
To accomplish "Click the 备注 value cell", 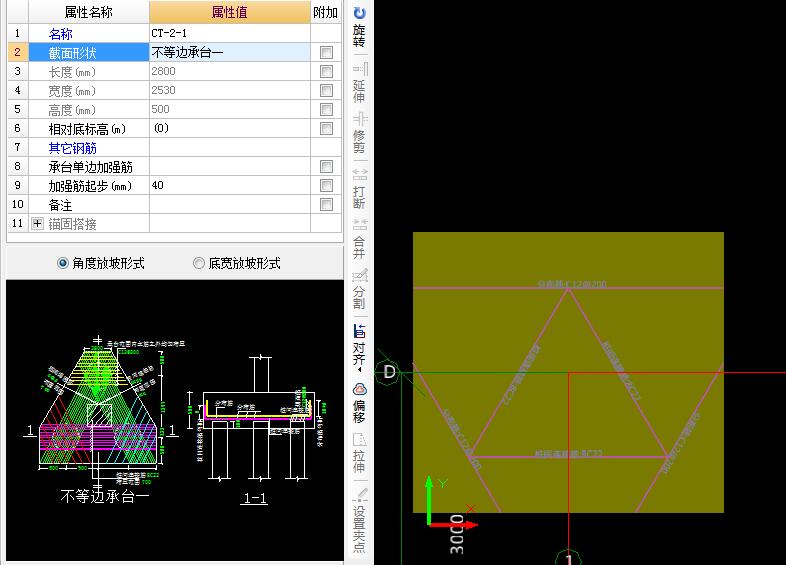I will 230,205.
